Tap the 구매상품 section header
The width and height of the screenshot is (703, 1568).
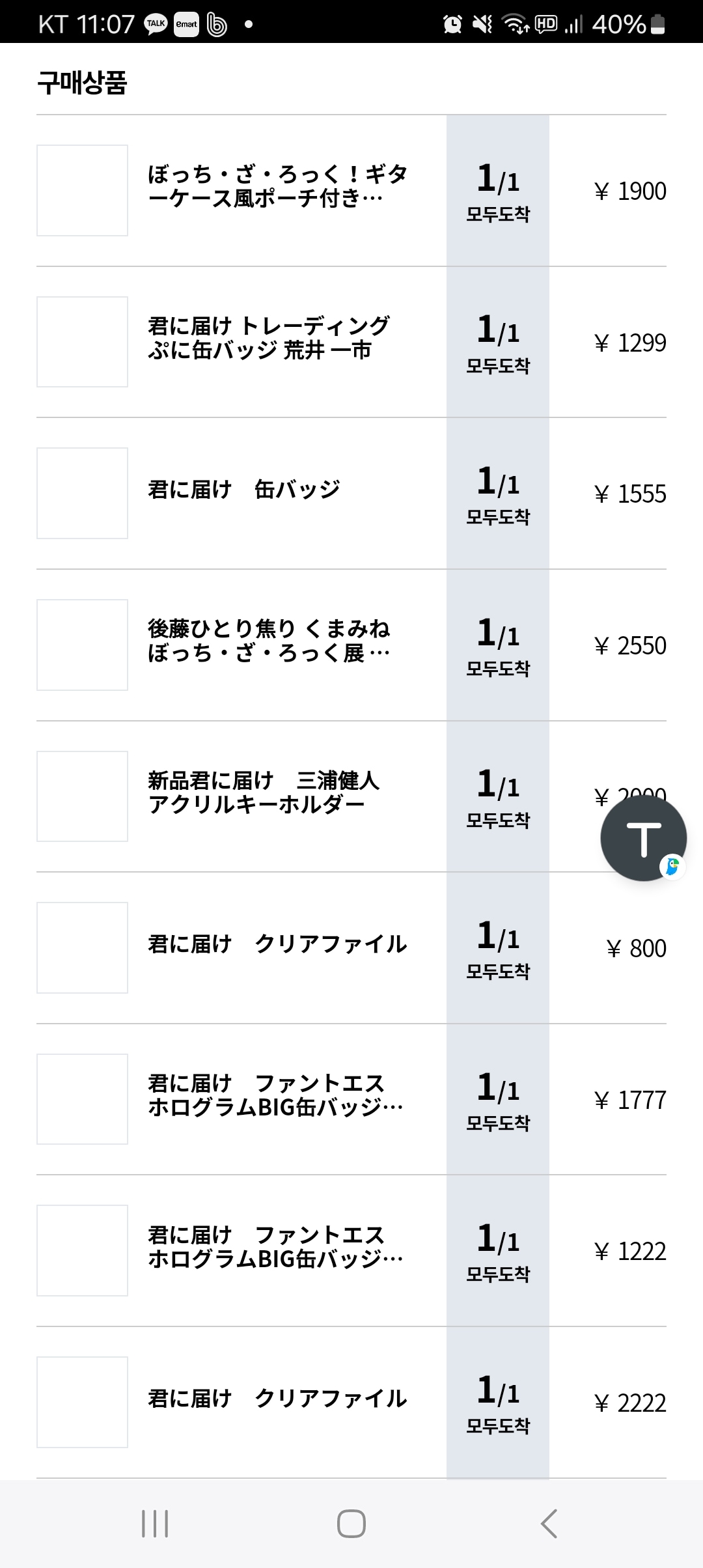(x=82, y=83)
